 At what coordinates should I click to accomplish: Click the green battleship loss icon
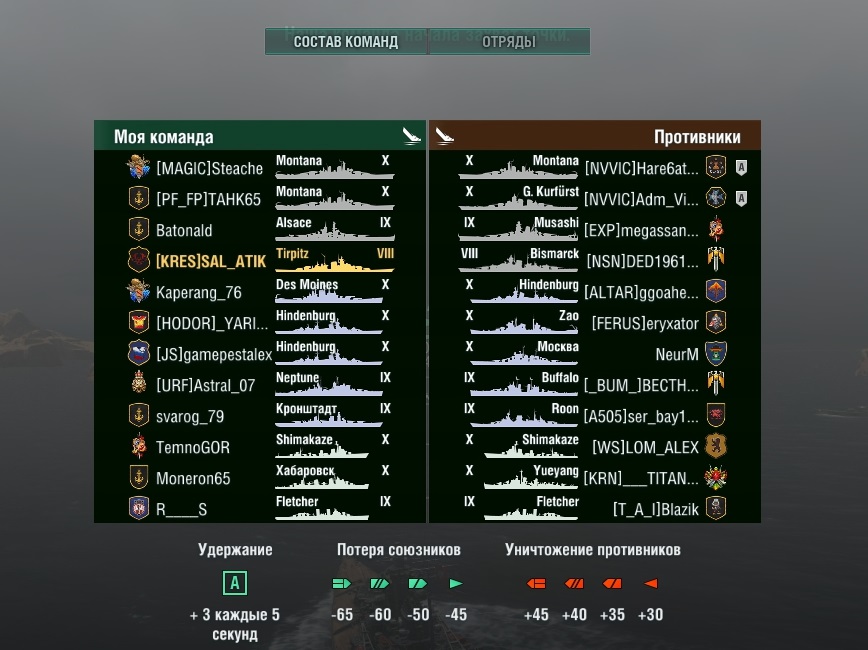(342, 583)
